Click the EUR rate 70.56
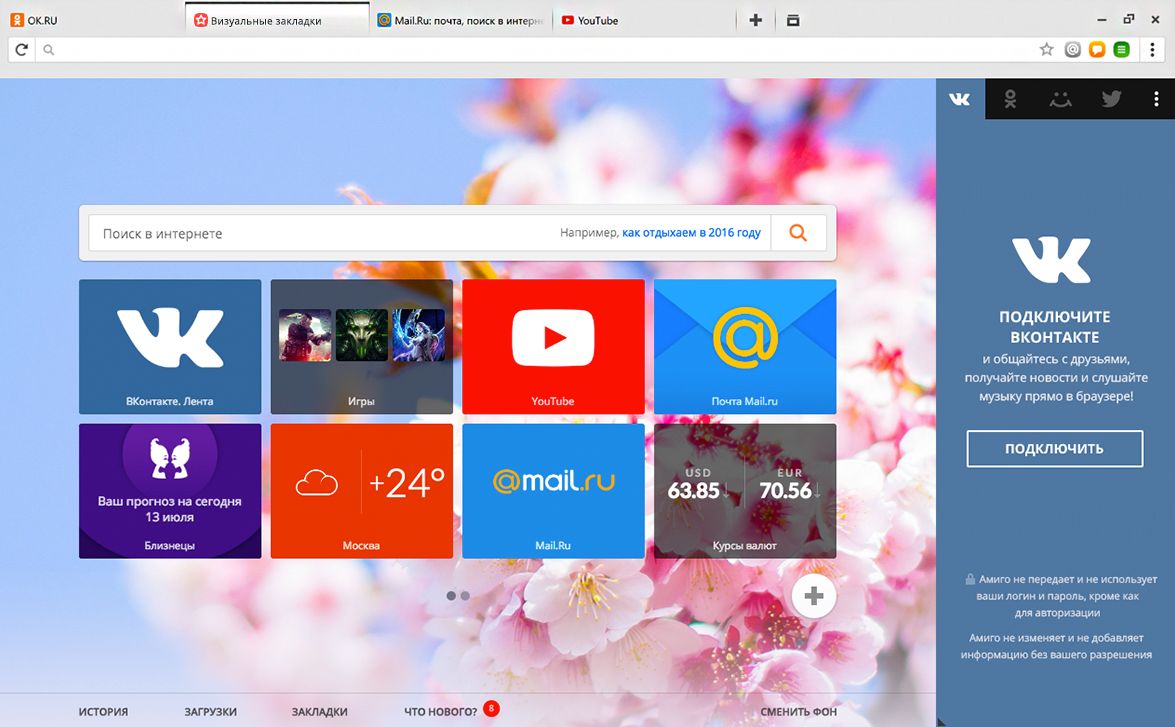The image size is (1175, 727). [x=785, y=491]
